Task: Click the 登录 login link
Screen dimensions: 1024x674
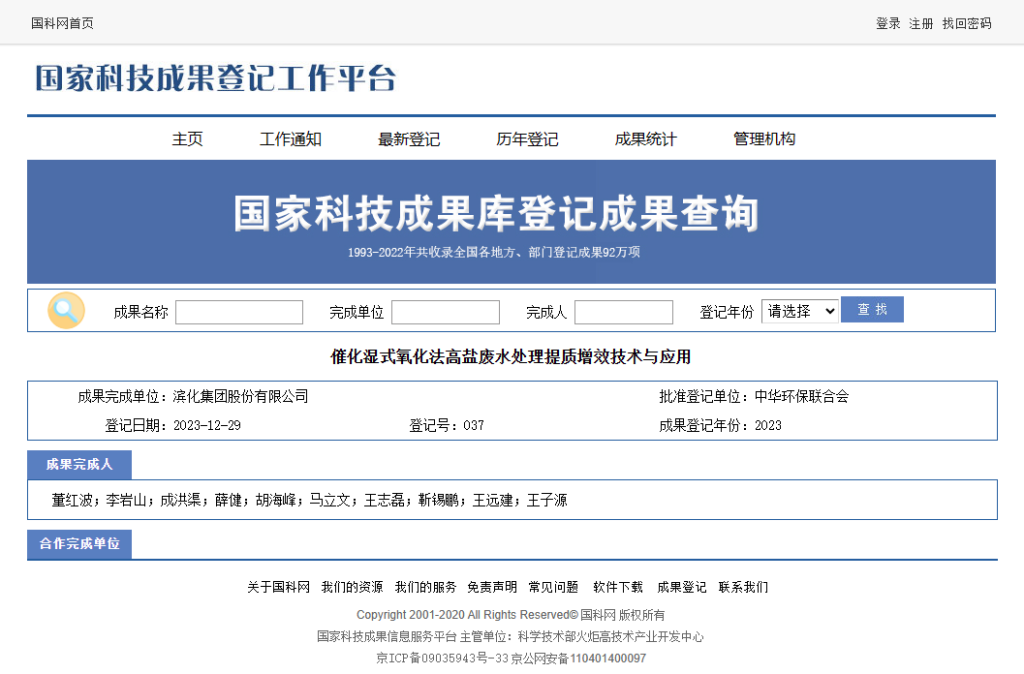Action: (x=888, y=24)
